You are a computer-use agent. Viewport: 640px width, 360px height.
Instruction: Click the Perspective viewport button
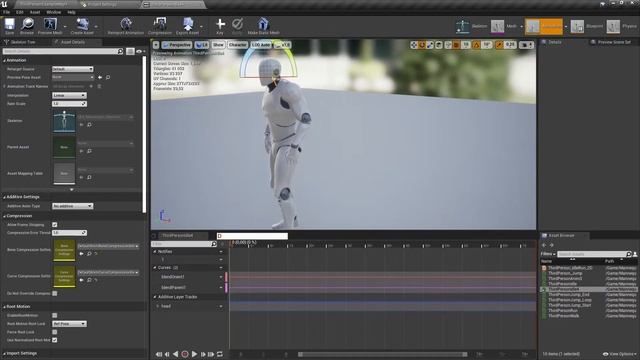click(177, 45)
